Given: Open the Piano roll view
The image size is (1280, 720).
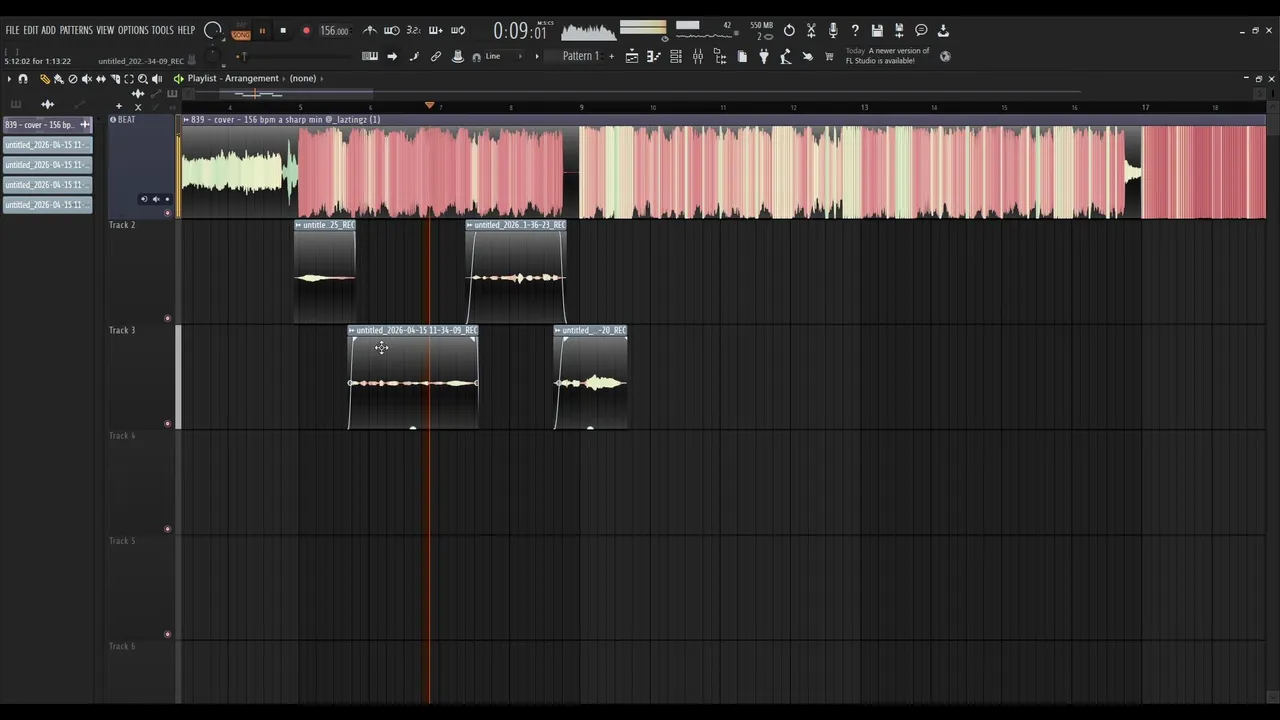Looking at the screenshot, I should coord(654,57).
